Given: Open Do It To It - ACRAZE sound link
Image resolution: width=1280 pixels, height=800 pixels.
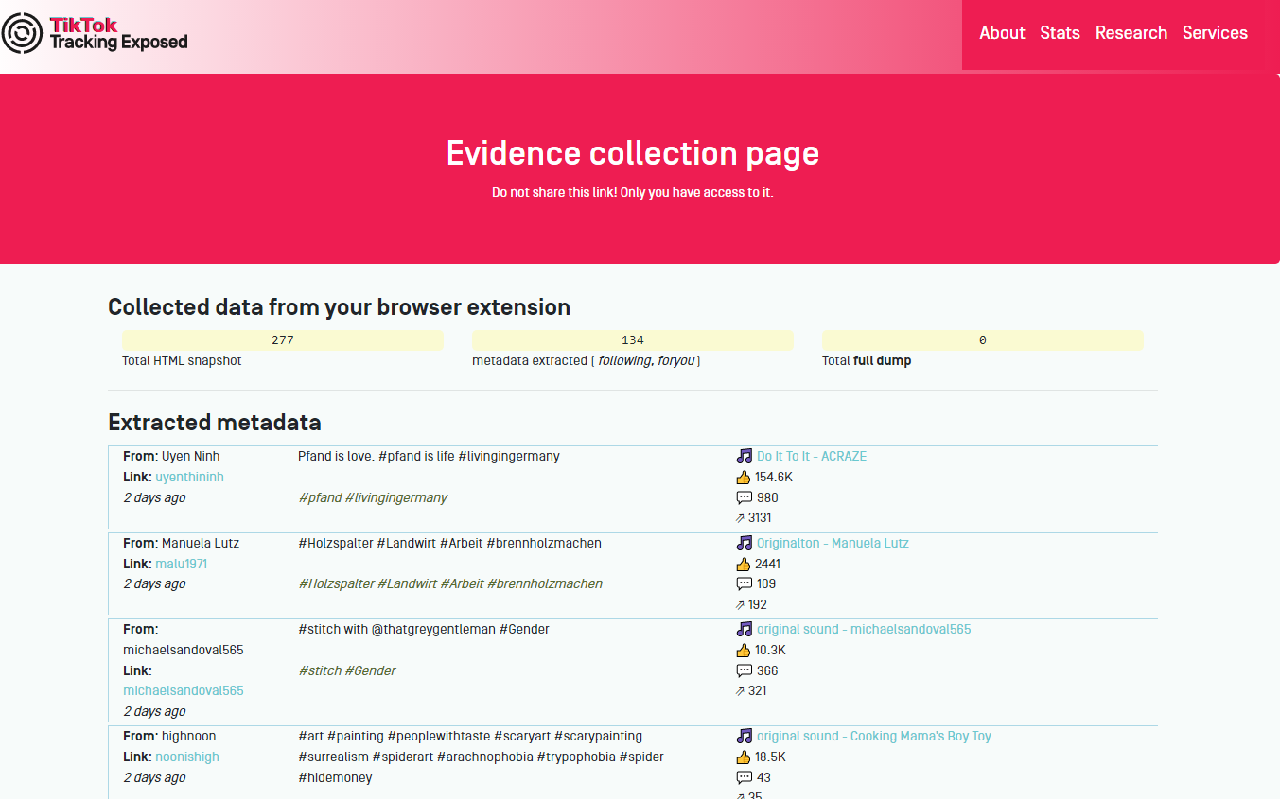Looking at the screenshot, I should coord(812,456).
